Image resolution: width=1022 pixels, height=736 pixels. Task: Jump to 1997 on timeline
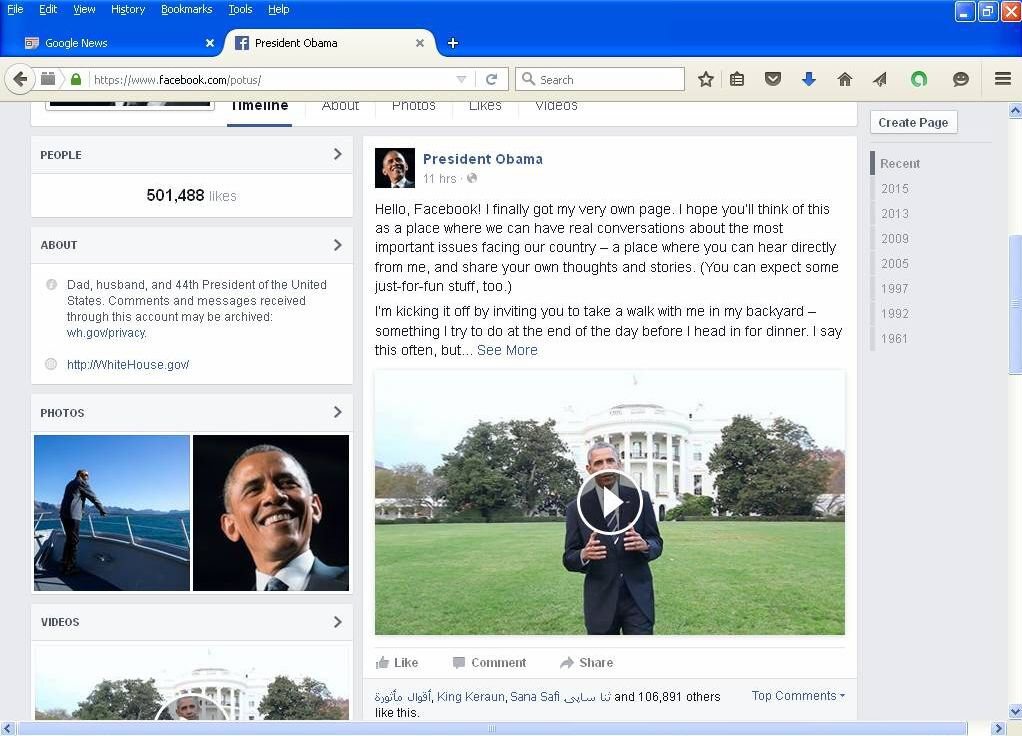point(894,288)
